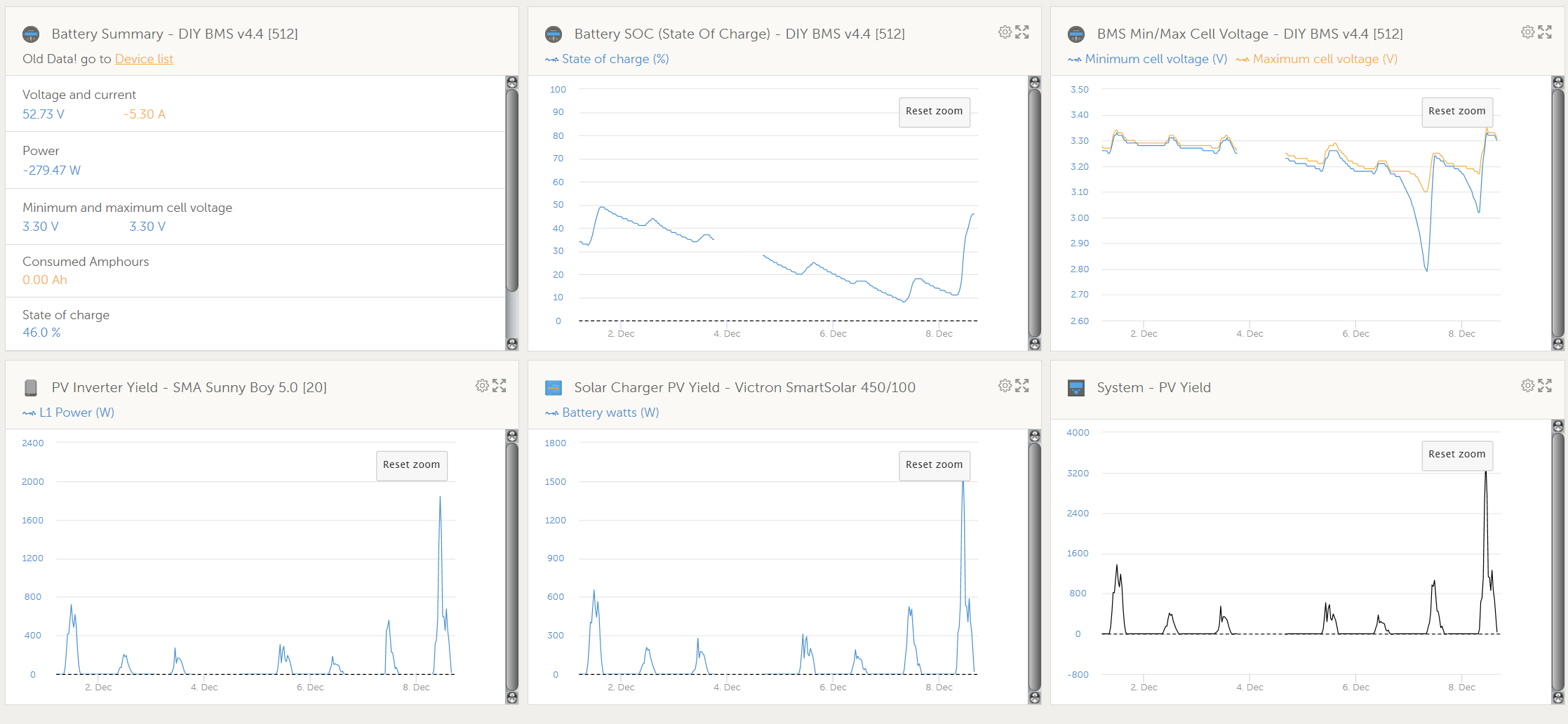Viewport: 1568px width, 724px height.
Task: Click the 0.00 Ah consumed amphours value
Action: coord(45,280)
